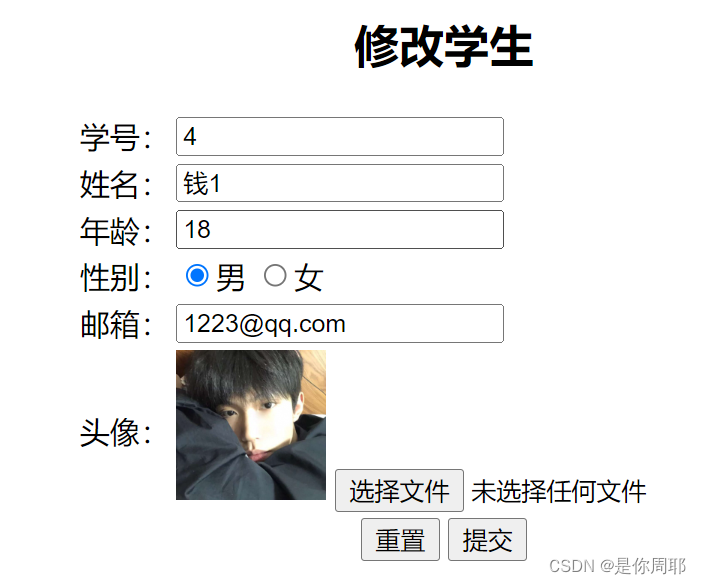Focus the 姓名 field with 钱1

coord(340,183)
